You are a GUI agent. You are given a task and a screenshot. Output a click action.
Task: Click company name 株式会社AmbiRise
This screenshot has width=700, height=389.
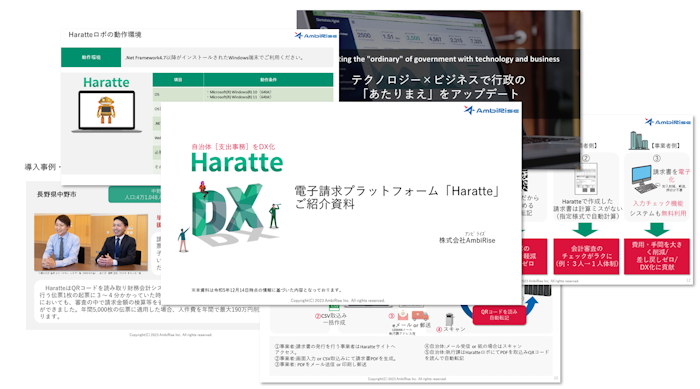tap(467, 240)
